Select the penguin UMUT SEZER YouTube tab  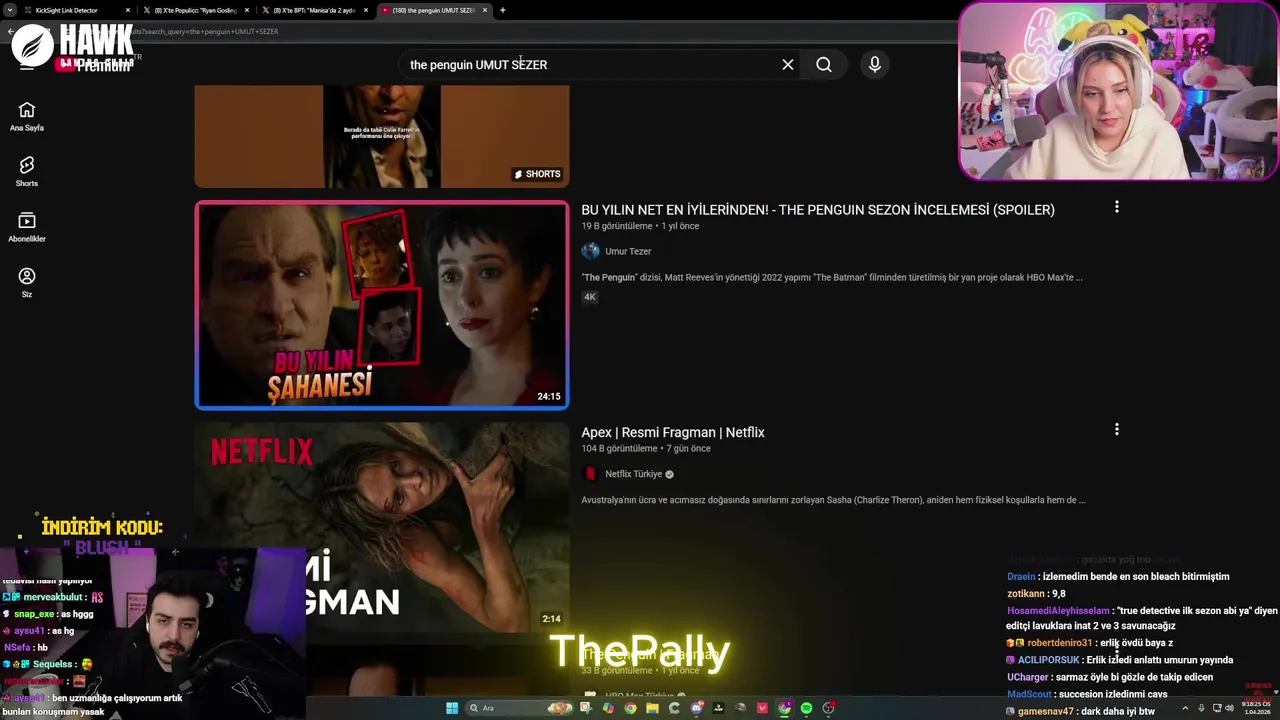tap(432, 10)
